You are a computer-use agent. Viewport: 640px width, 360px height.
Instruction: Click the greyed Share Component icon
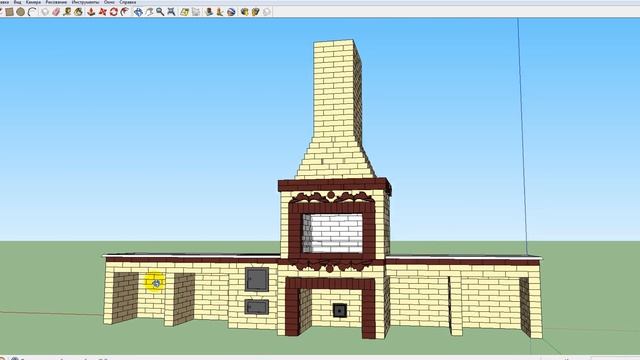coord(267,12)
